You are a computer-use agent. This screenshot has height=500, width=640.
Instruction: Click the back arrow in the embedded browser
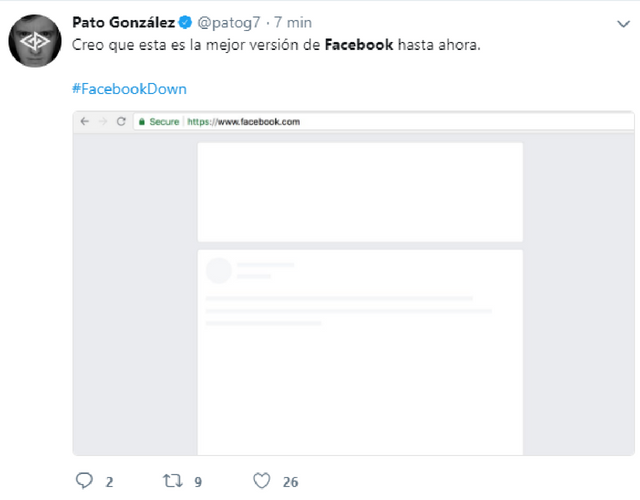tap(85, 122)
